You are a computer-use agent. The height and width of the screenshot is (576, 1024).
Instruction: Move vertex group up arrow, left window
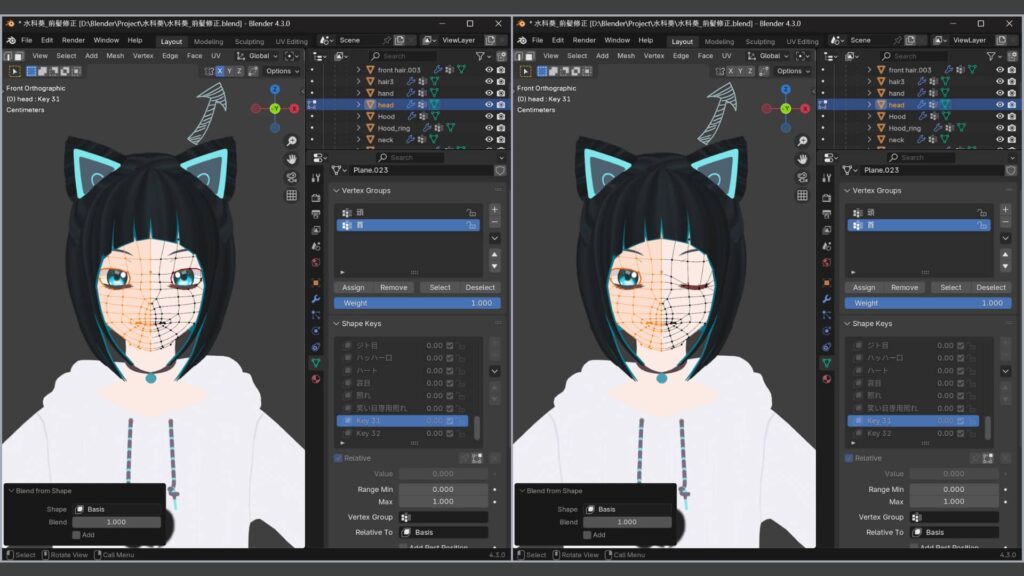(x=494, y=254)
